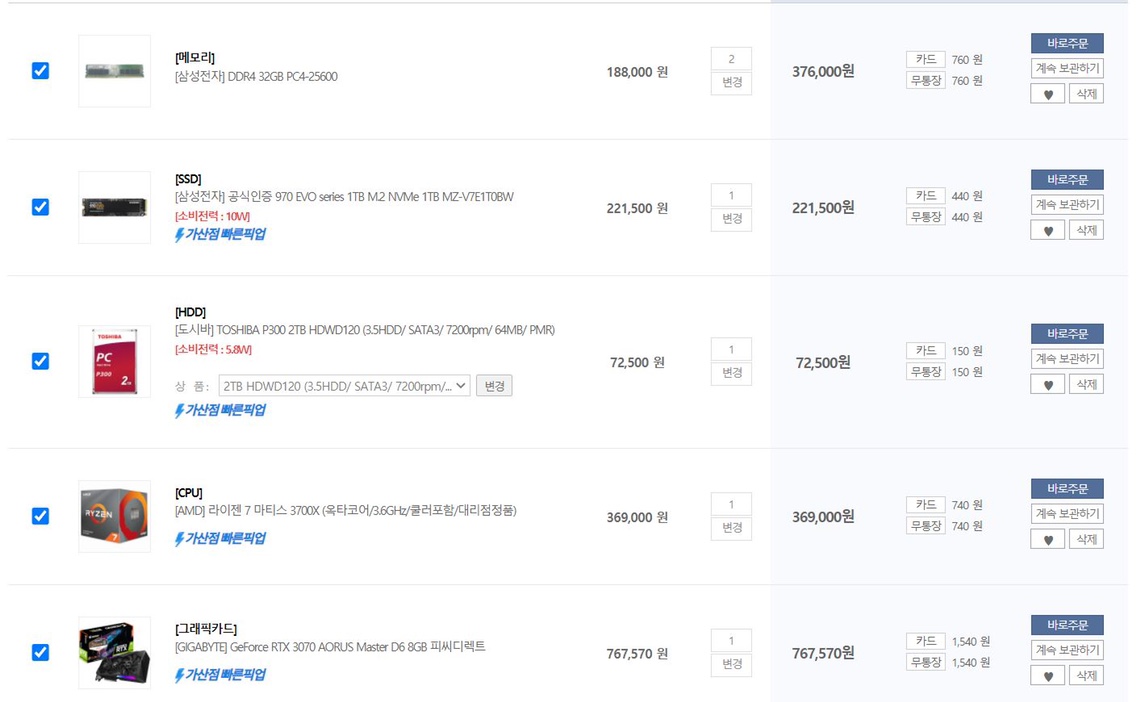Add the Samsung SSD to wishlist heart
Screen dimensions: 1136x702
pyautogui.click(x=1047, y=230)
